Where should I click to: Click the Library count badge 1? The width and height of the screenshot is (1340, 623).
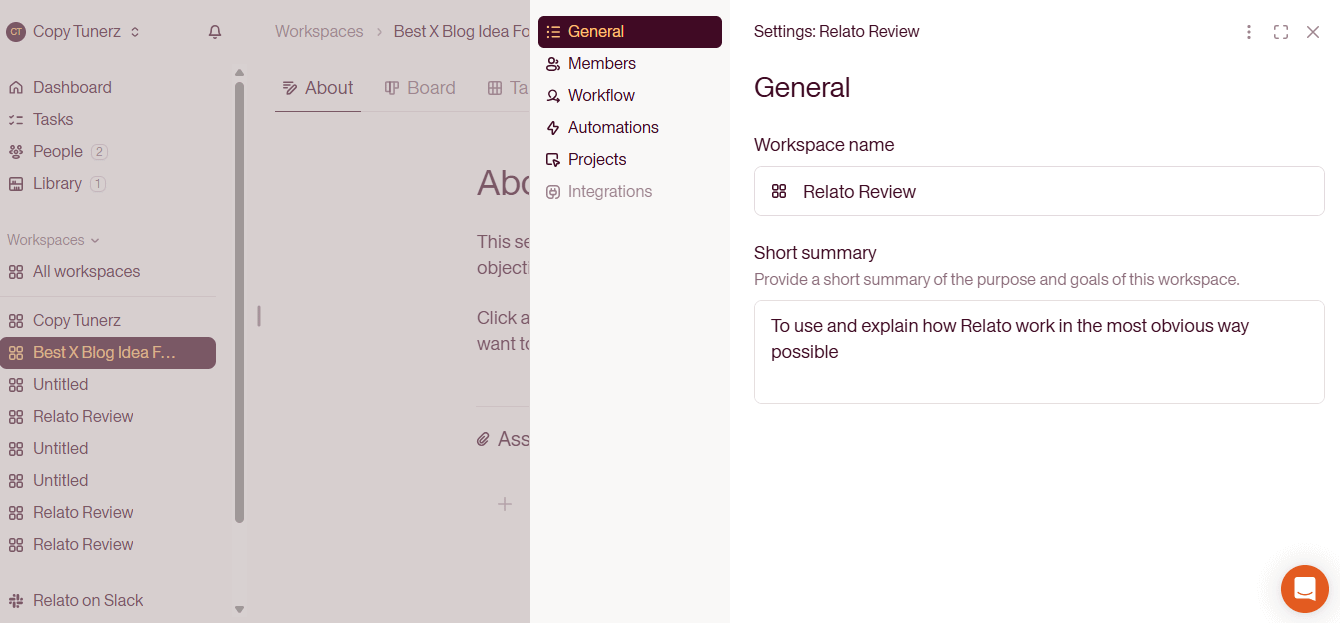(98, 184)
